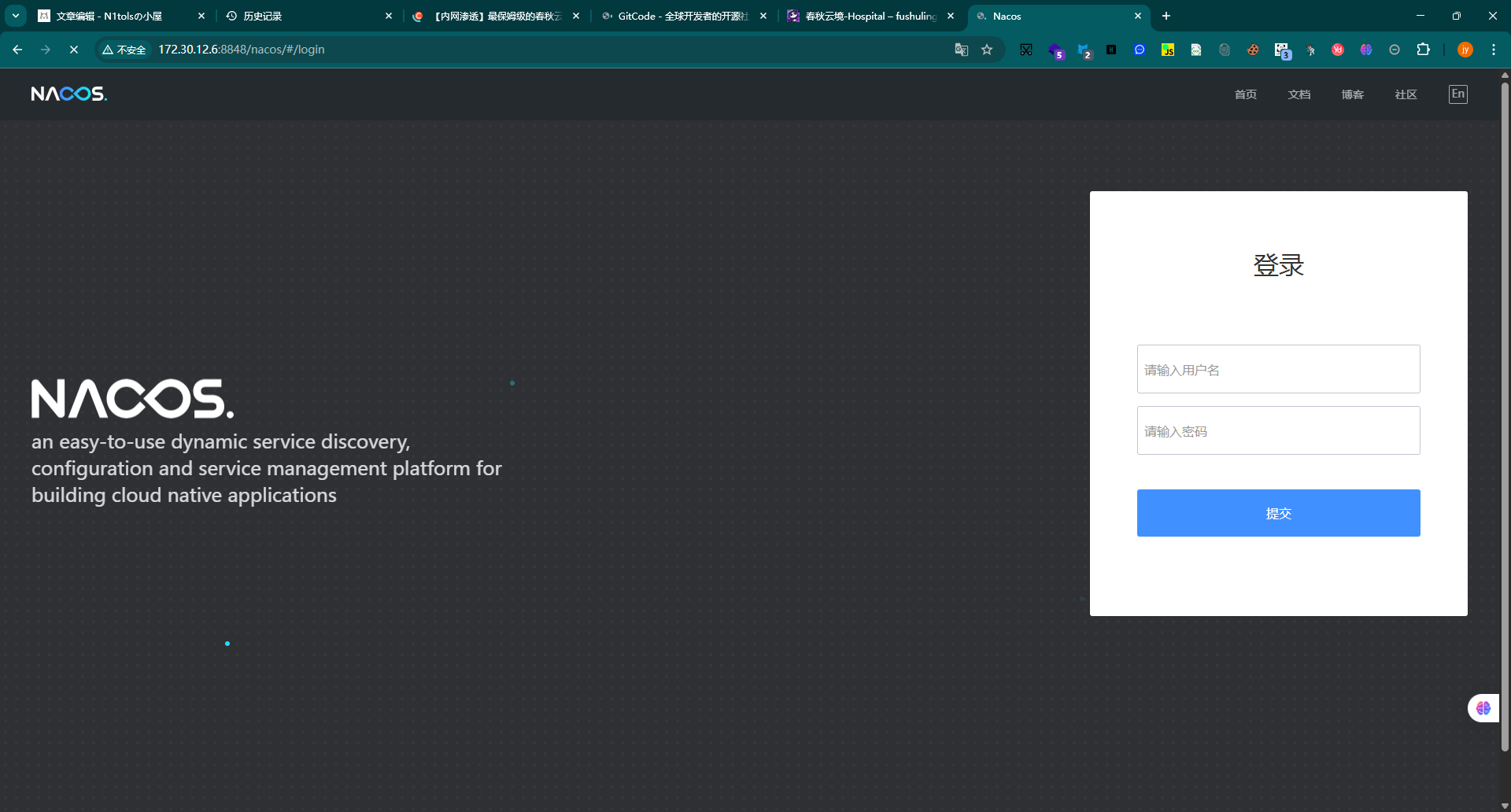Click the floating brain assistant icon

tap(1483, 708)
